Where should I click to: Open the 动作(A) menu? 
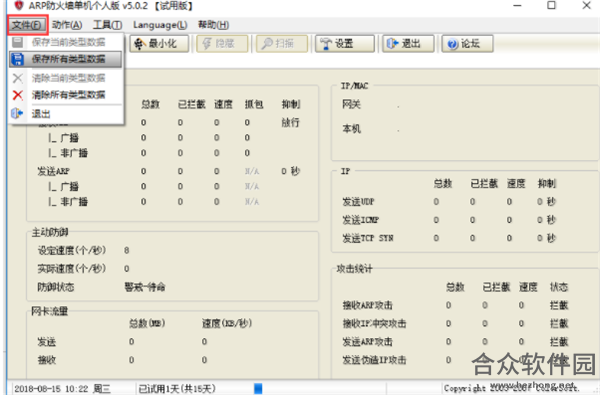click(67, 25)
